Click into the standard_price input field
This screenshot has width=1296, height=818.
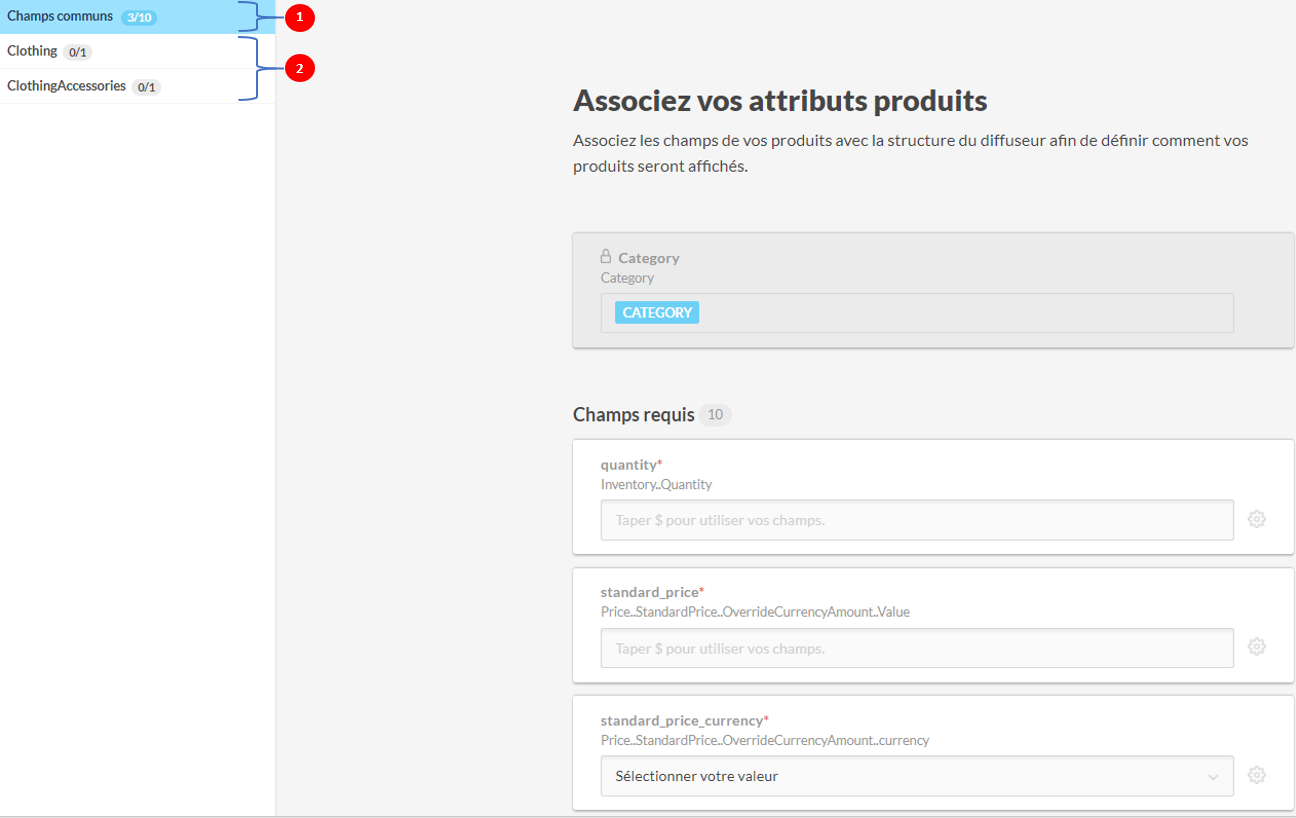click(916, 648)
